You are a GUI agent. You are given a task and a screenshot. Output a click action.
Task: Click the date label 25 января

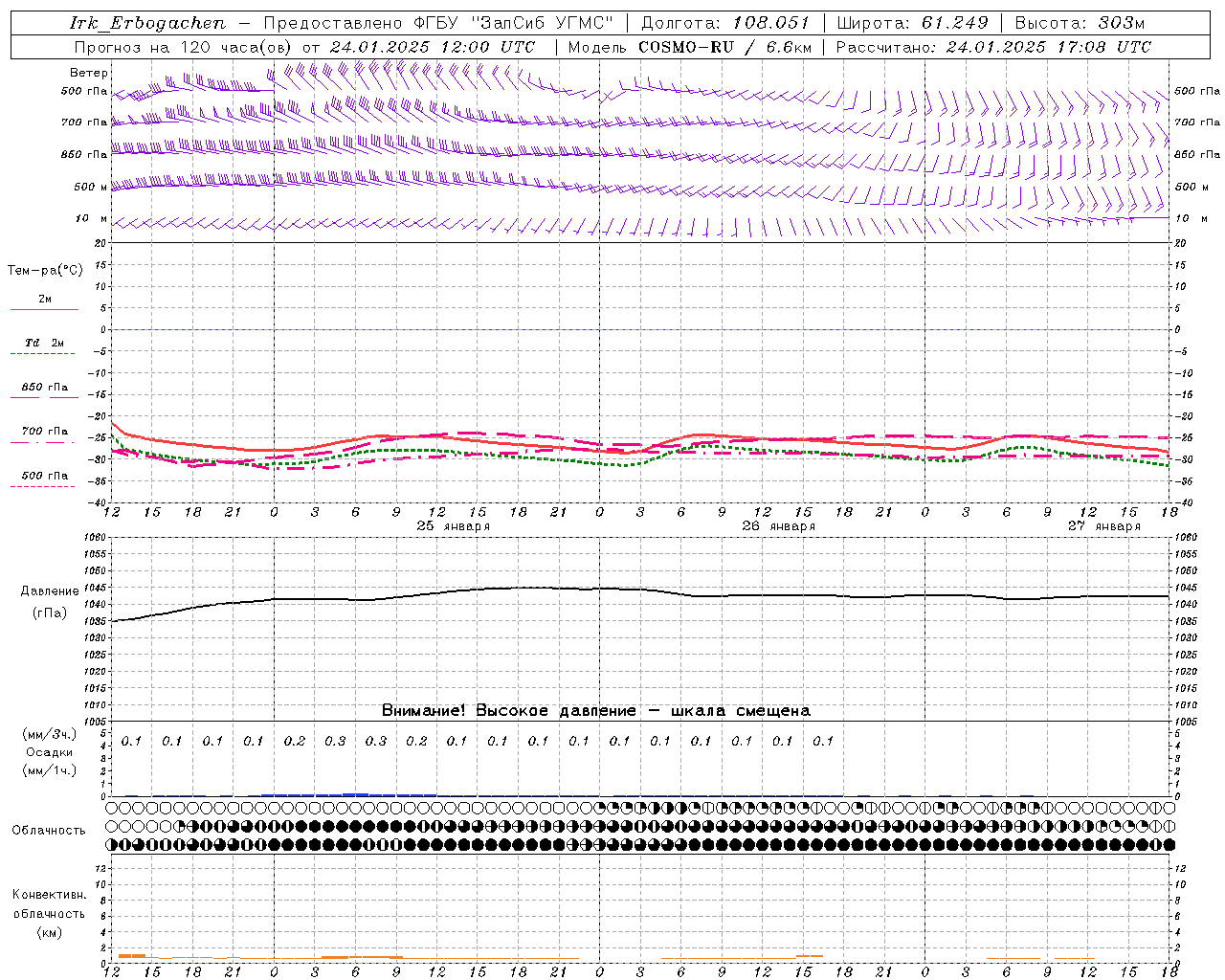coord(454,526)
